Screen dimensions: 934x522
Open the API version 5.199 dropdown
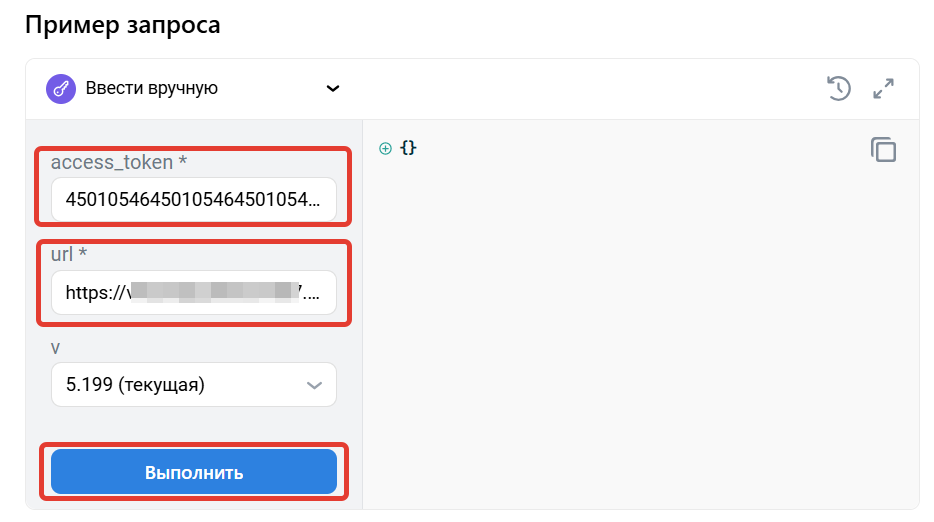193,385
